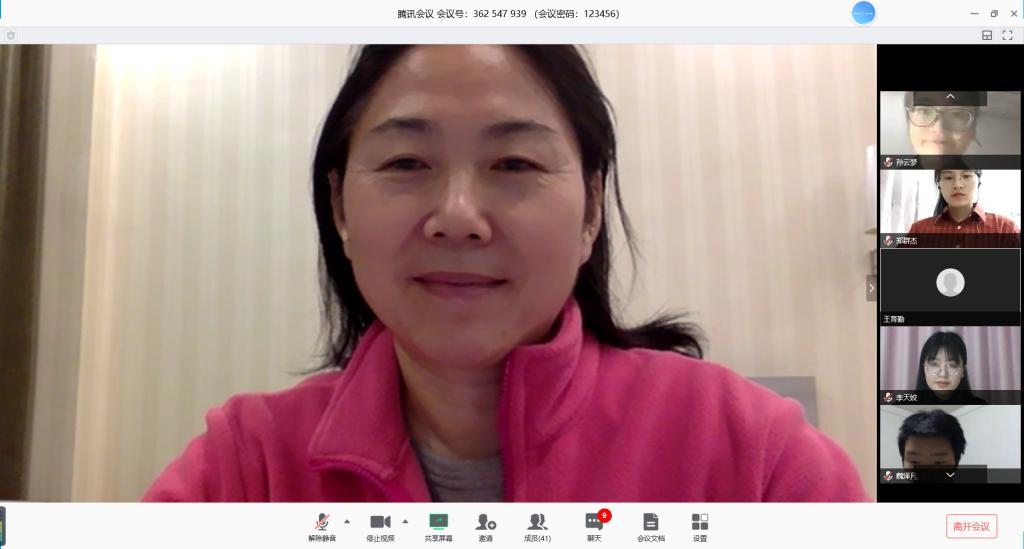1024x549 pixels.
Task: Open the Invite (邀请) dialog
Action: 486,526
